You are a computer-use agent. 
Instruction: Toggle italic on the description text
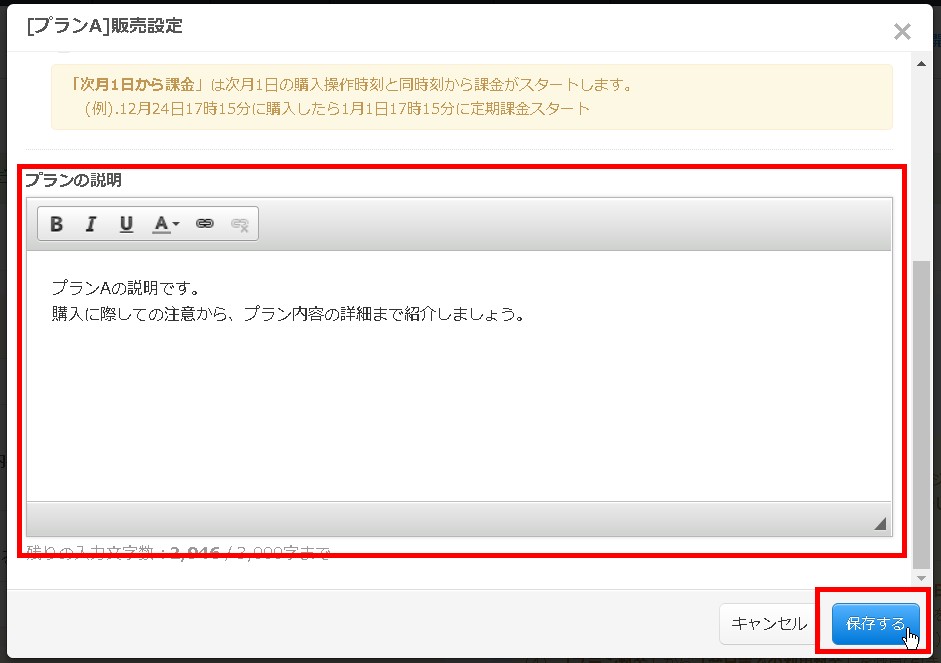[91, 223]
